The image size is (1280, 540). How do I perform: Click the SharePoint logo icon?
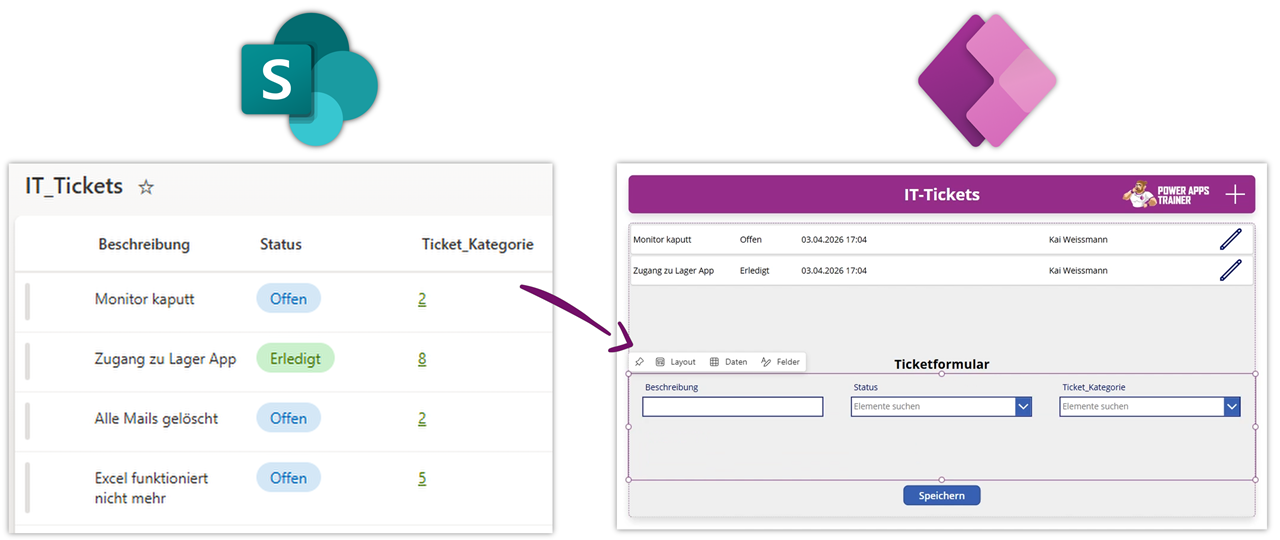[x=309, y=80]
